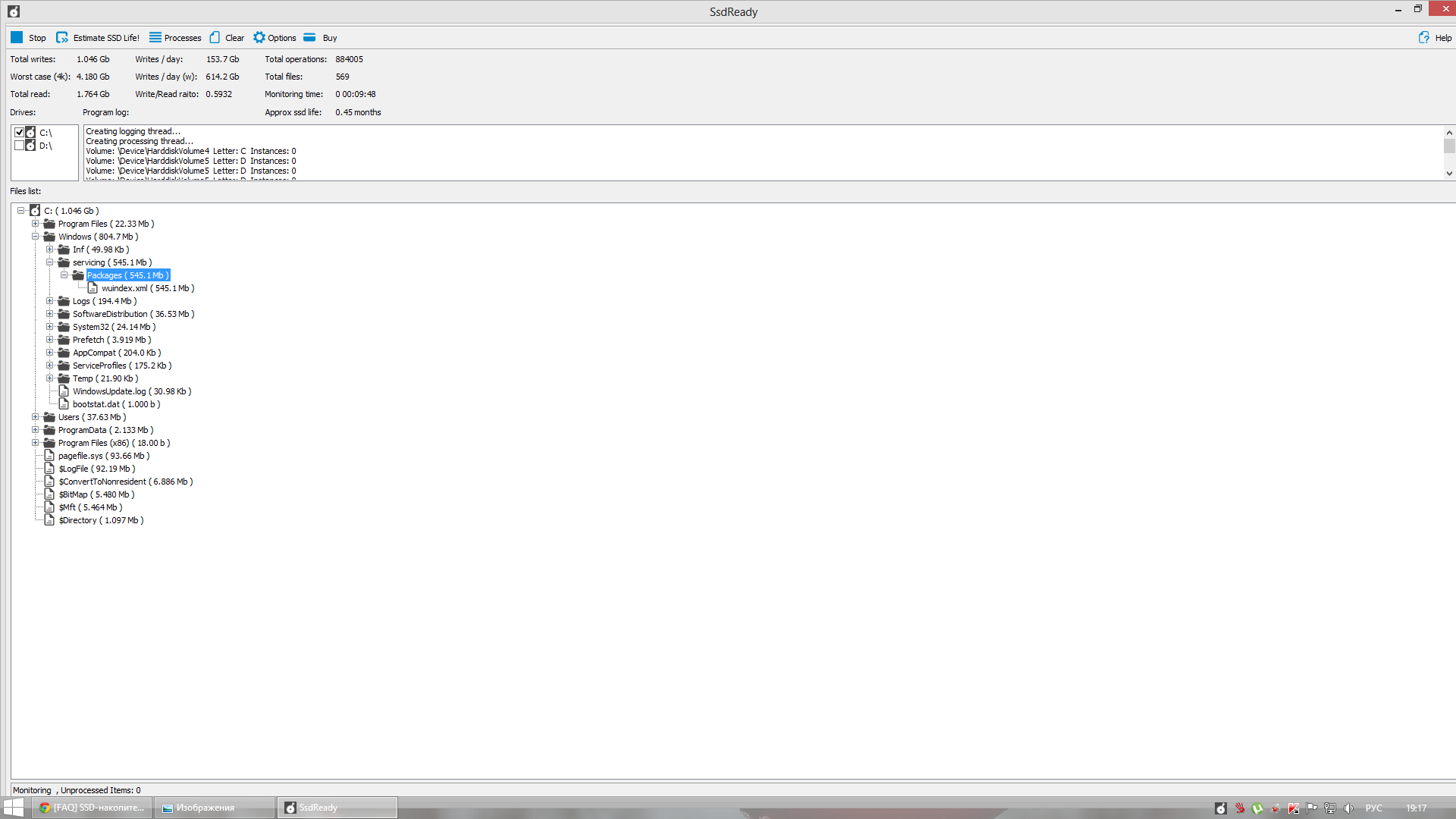This screenshot has height=819, width=1456.
Task: Click the Stop monitoring icon
Action: coord(17,37)
